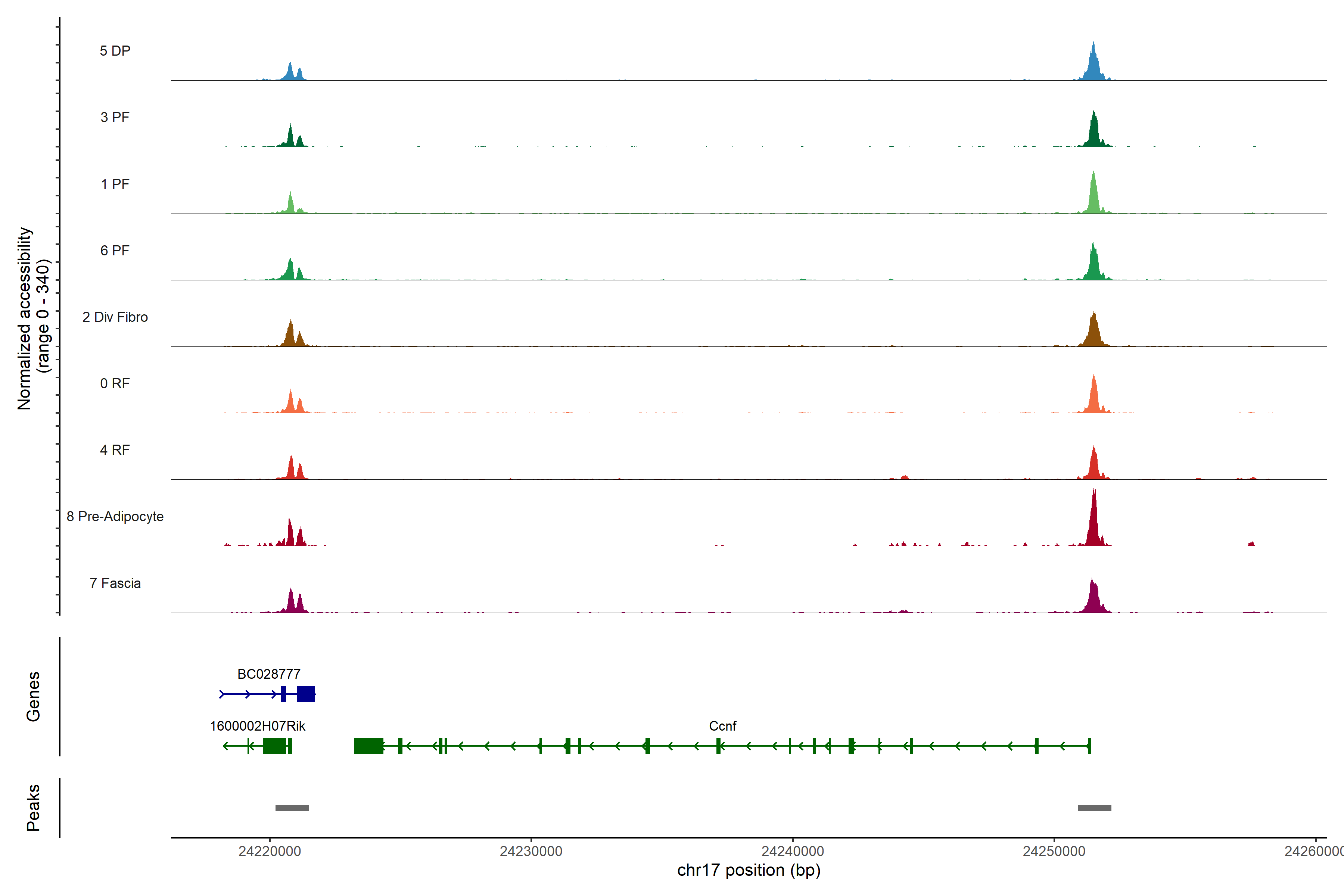Click the largest green Ccnf exon block
Image resolution: width=1344 pixels, height=896 pixels.
coord(368,746)
